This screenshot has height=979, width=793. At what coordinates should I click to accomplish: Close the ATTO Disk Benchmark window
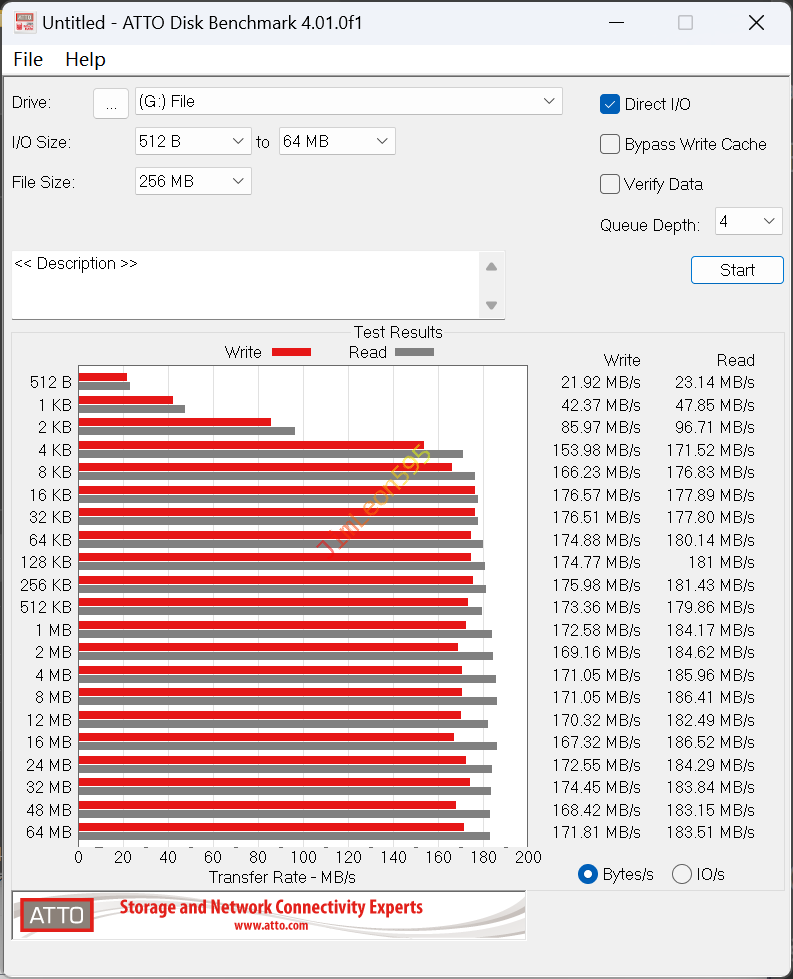click(756, 23)
